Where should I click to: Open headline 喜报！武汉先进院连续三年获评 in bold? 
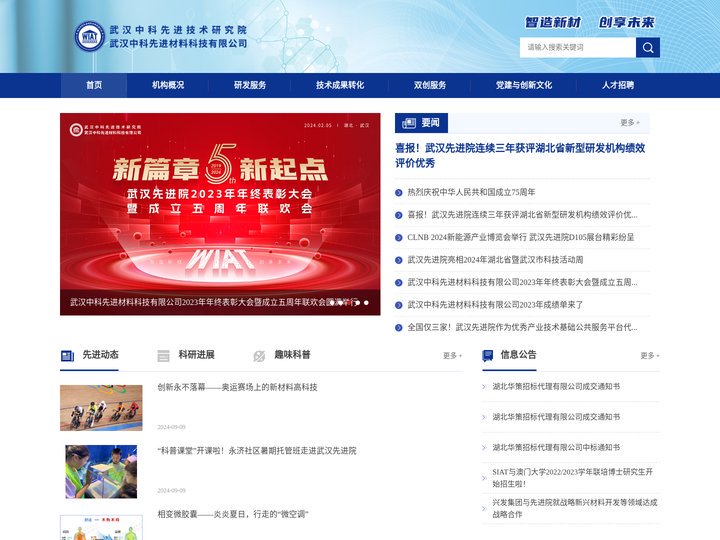click(520, 155)
